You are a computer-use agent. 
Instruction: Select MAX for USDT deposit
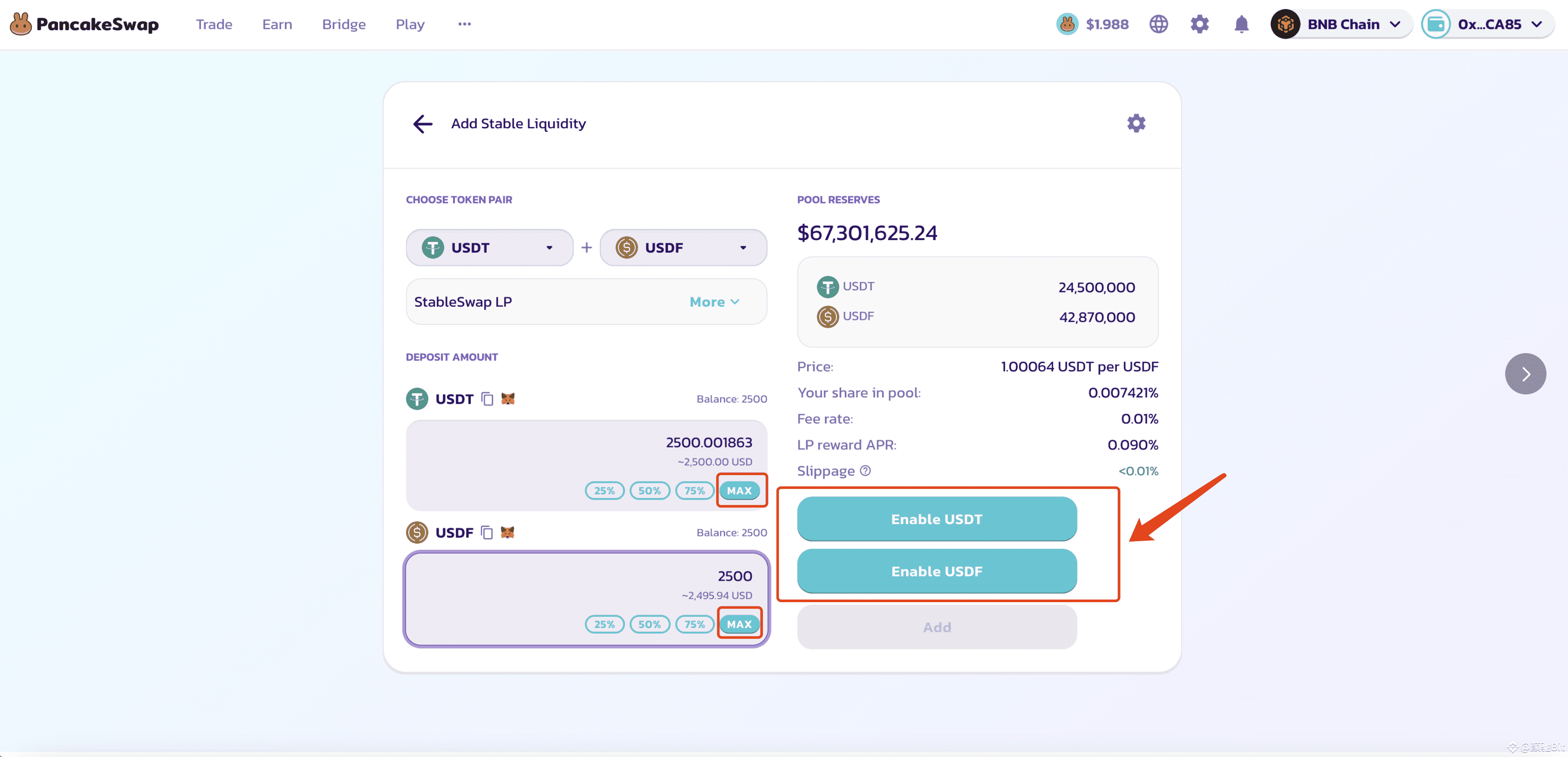point(739,490)
